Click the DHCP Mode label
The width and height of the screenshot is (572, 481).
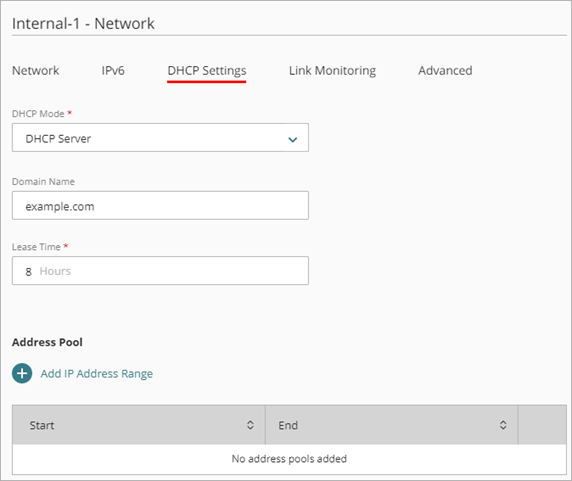[38, 114]
